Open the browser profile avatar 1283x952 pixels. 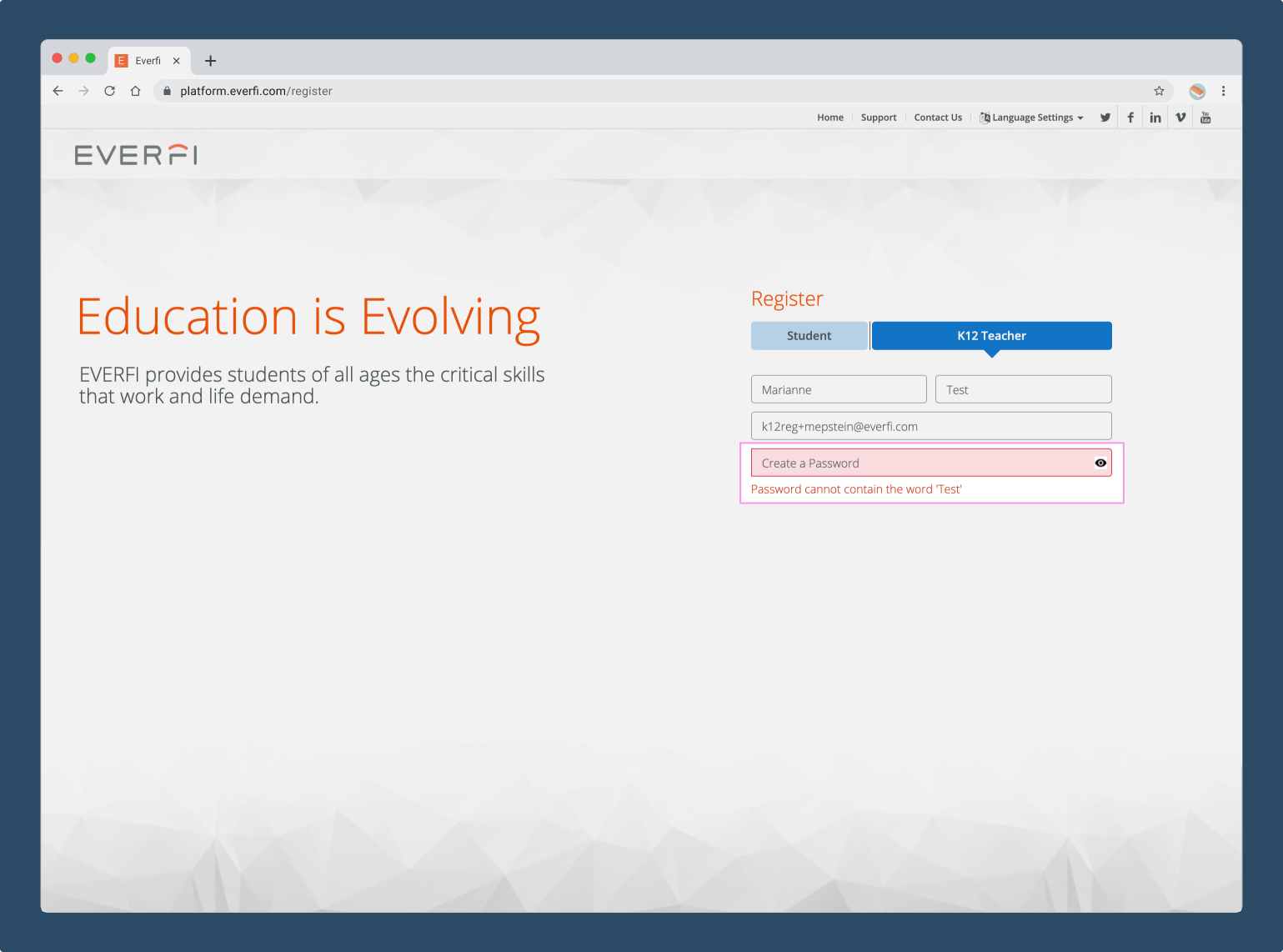pyautogui.click(x=1197, y=91)
